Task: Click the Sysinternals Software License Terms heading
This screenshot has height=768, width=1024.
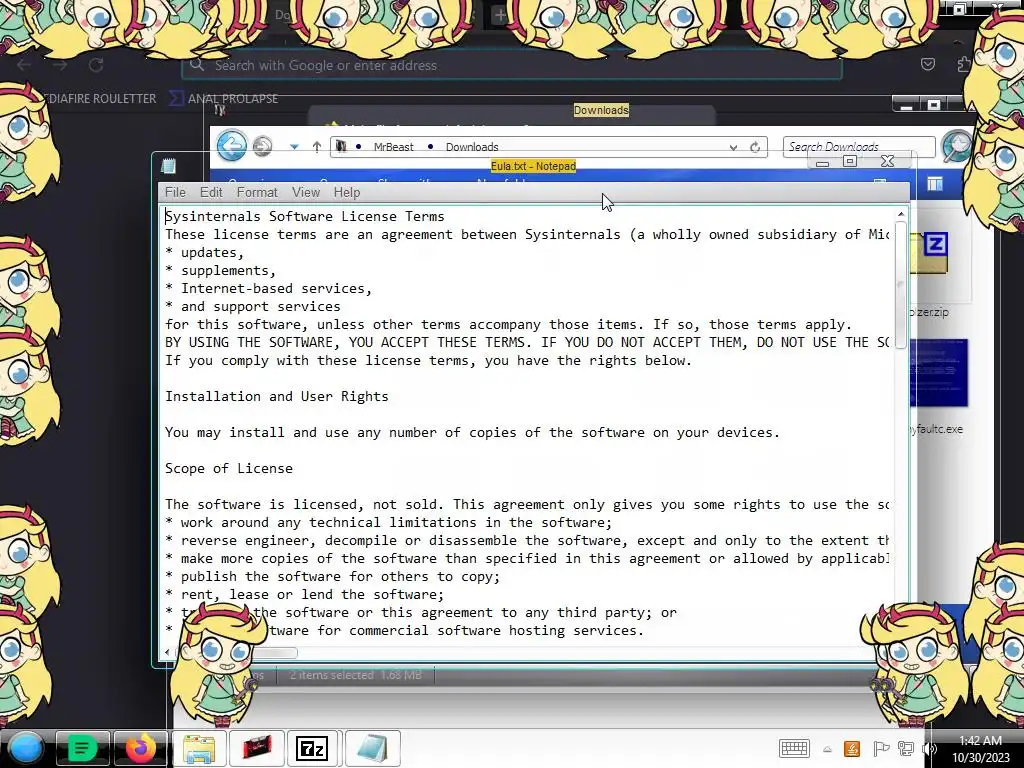Action: tap(304, 216)
